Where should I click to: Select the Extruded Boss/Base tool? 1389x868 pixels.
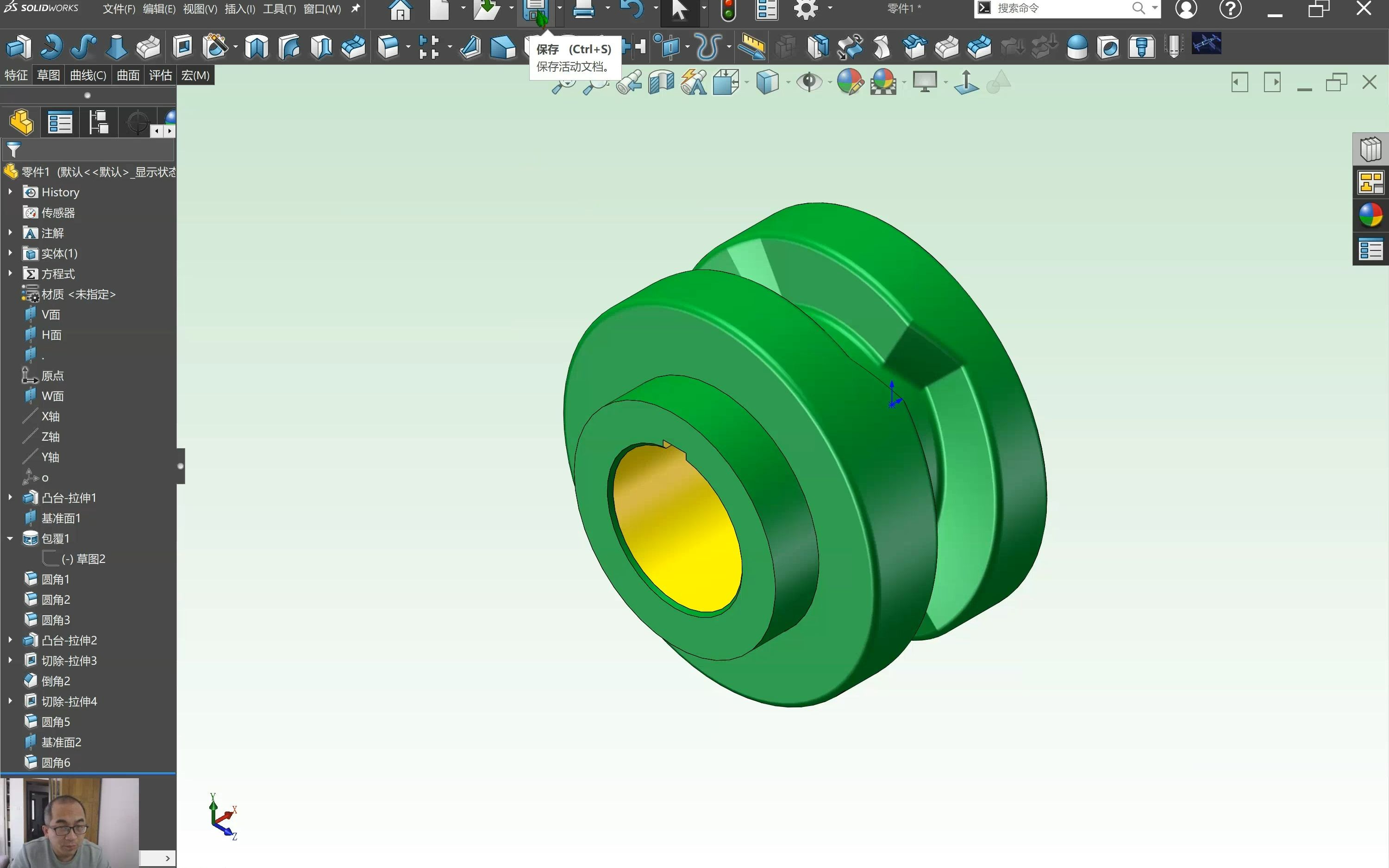[x=19, y=46]
